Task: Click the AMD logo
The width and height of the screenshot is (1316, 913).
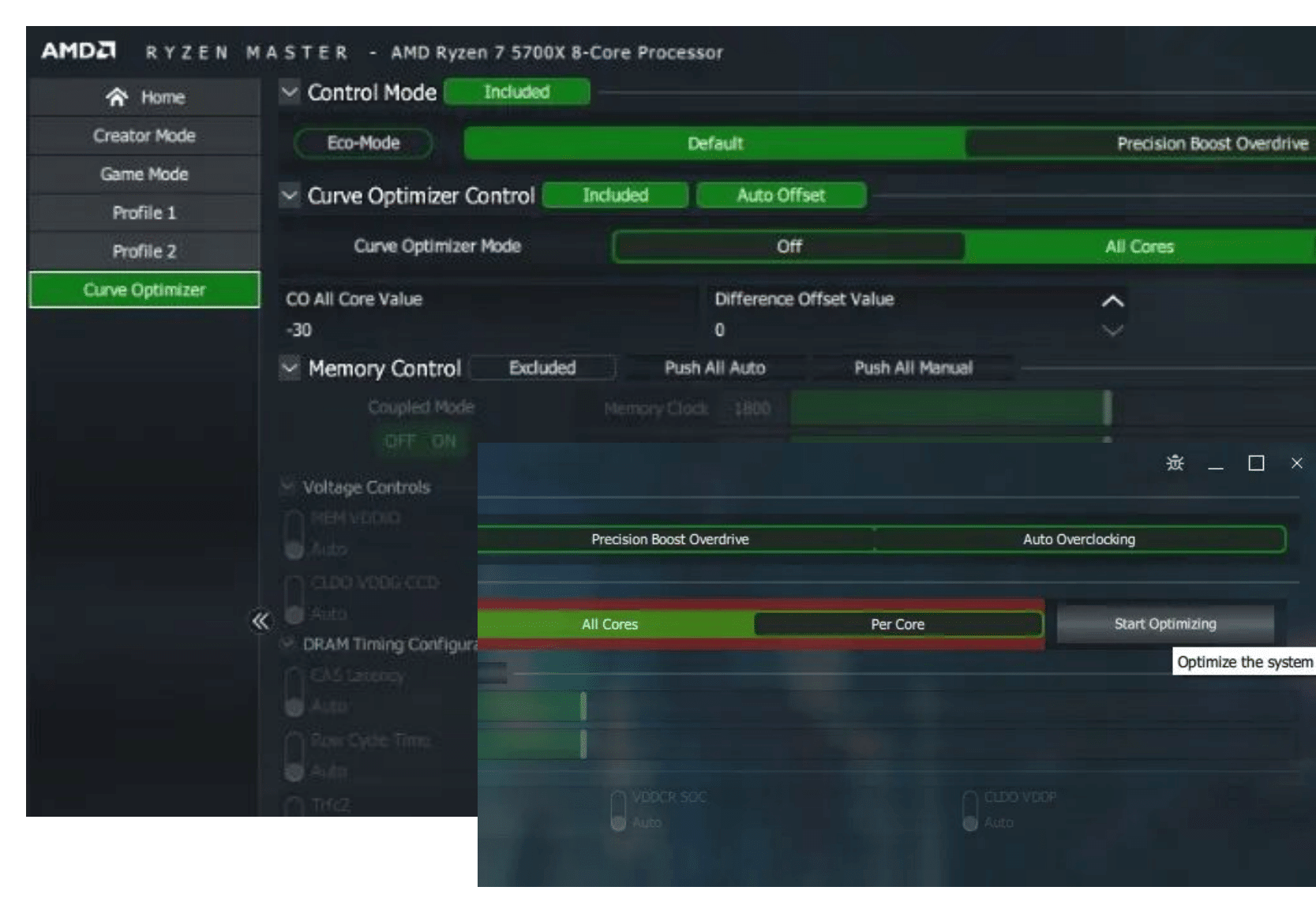Action: click(x=79, y=51)
